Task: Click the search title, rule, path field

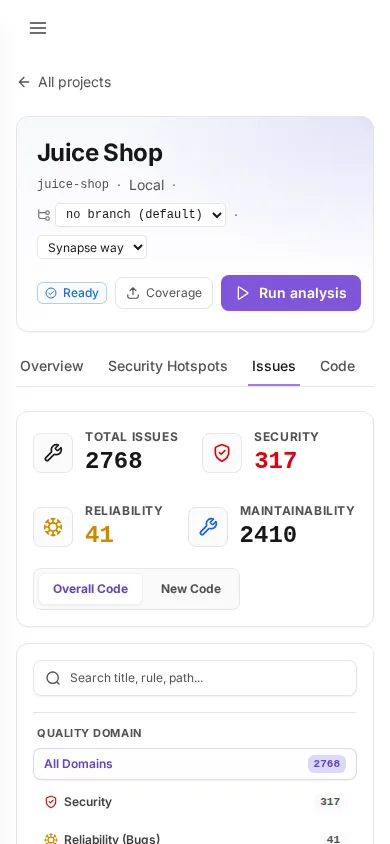Action: click(x=195, y=678)
